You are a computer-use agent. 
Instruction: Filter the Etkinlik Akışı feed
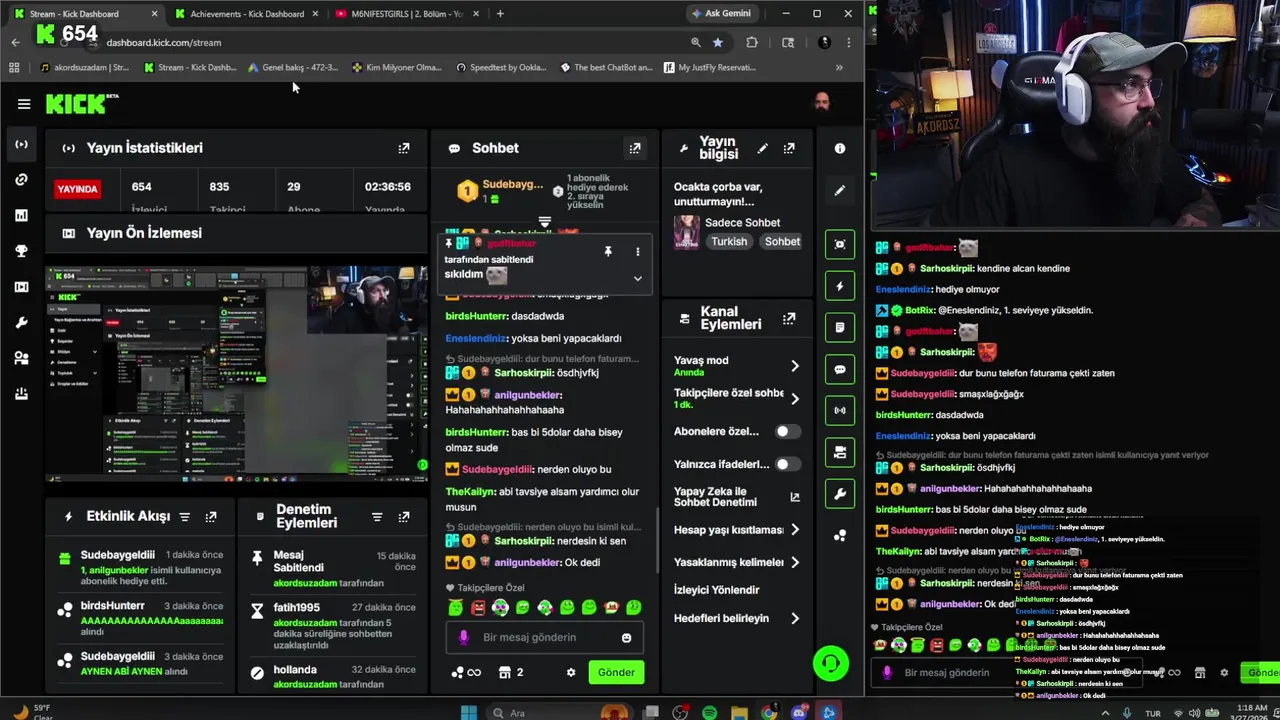(184, 517)
